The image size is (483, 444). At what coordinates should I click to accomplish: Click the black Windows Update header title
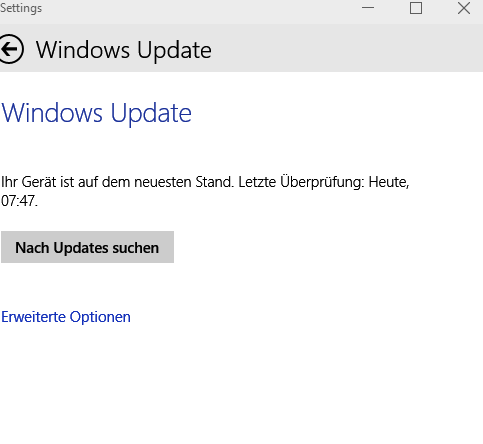point(124,50)
